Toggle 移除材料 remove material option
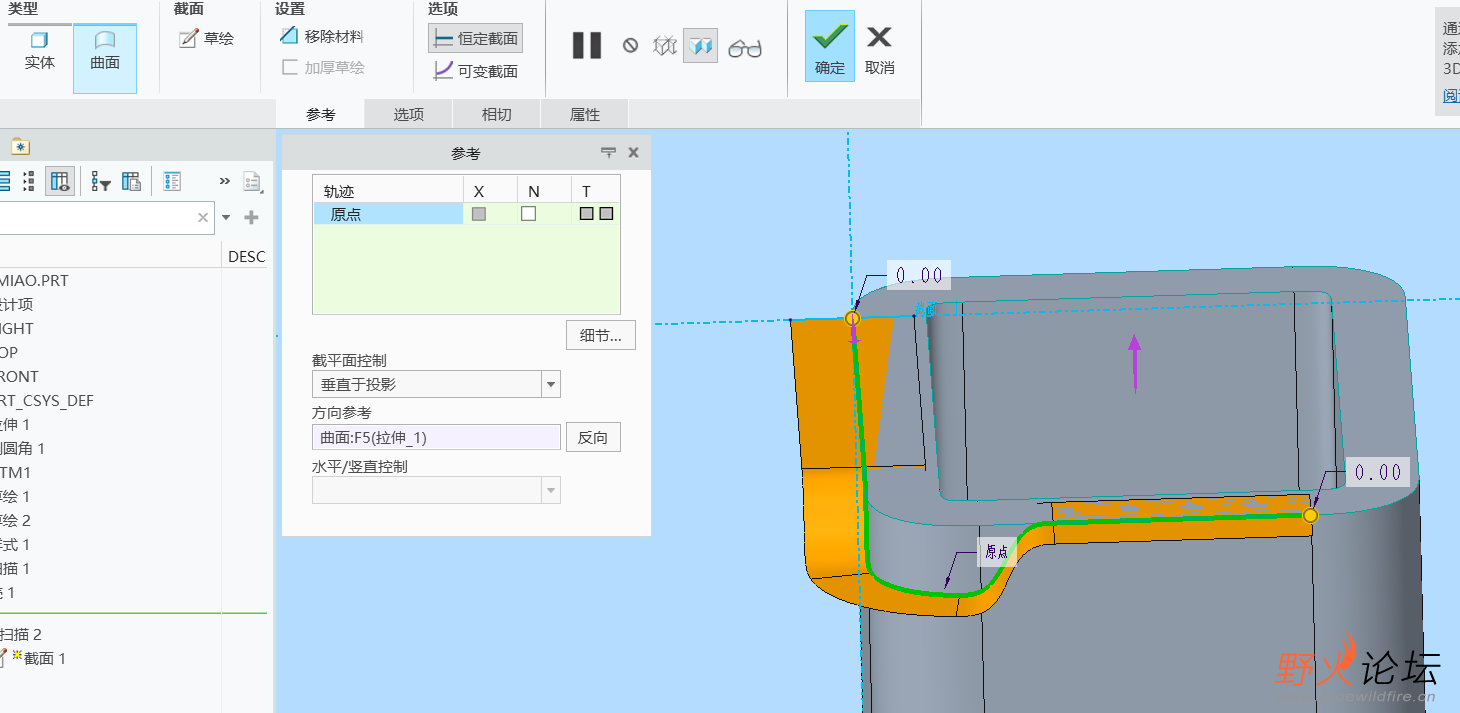1460x713 pixels. click(x=322, y=36)
